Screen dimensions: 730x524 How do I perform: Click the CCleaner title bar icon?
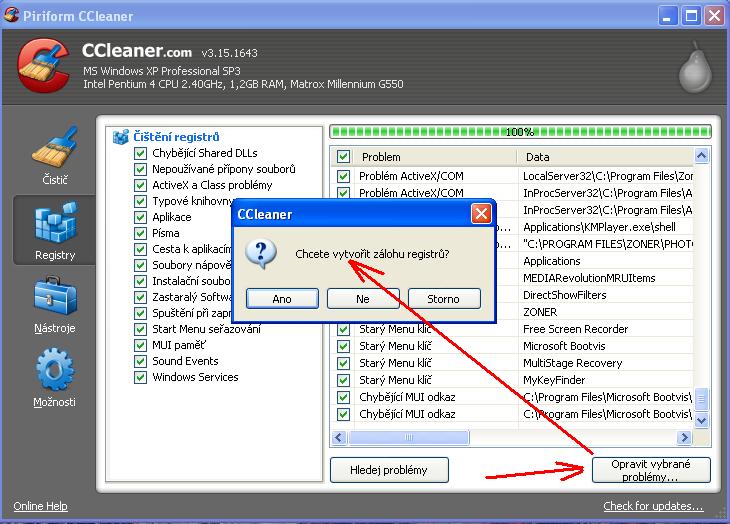(x=12, y=15)
